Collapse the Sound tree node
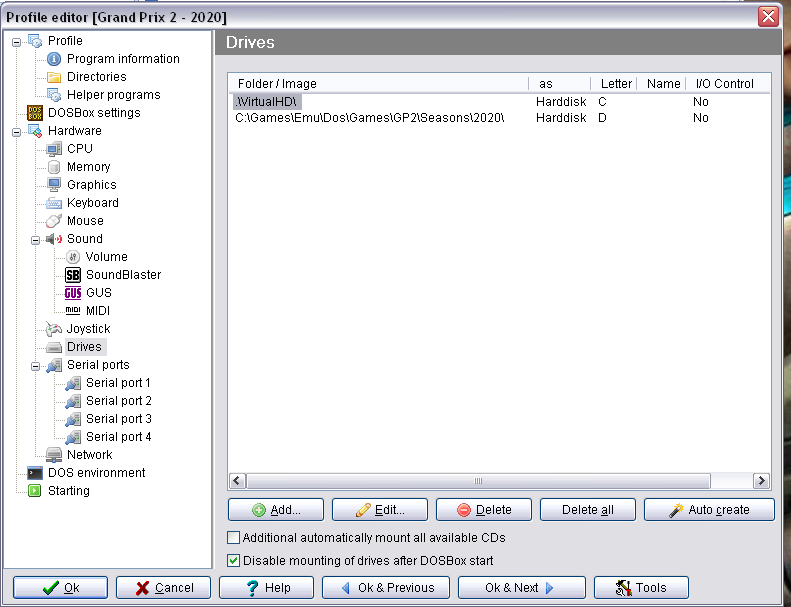The image size is (791, 607). (35, 239)
